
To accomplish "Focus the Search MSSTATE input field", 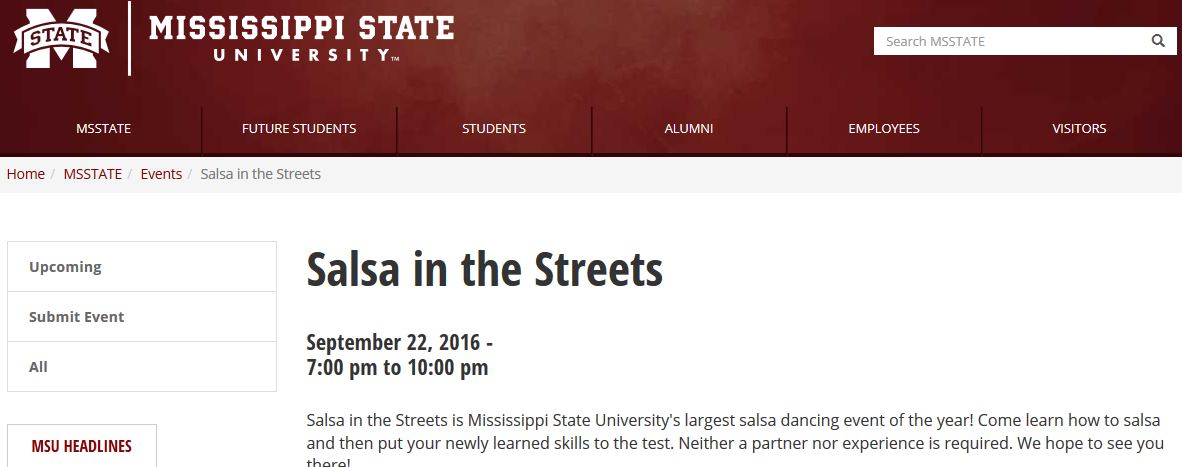I will [1010, 41].
